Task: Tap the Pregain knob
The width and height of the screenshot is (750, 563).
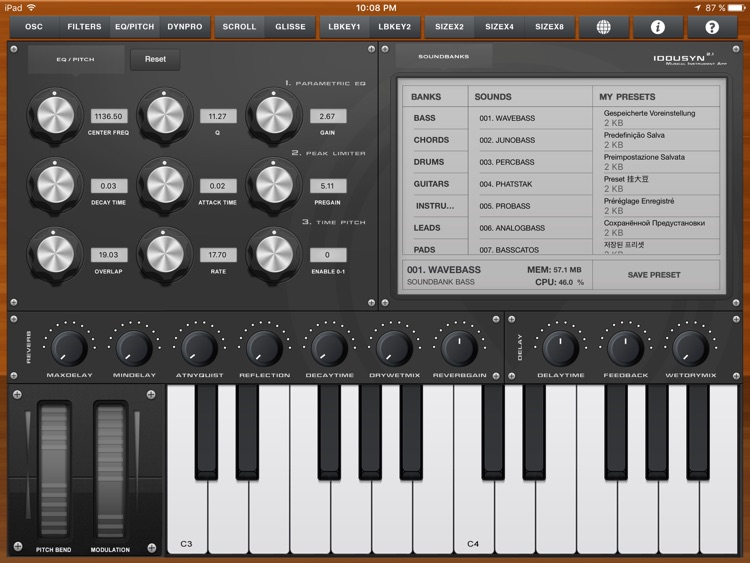Action: 274,185
